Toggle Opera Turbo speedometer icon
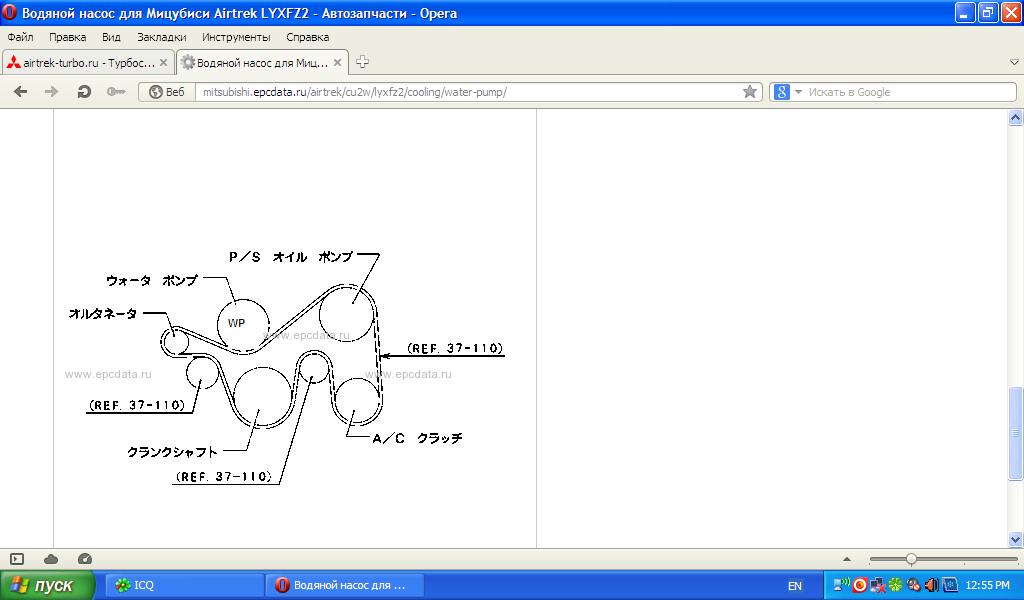The image size is (1024, 600). 84,559
